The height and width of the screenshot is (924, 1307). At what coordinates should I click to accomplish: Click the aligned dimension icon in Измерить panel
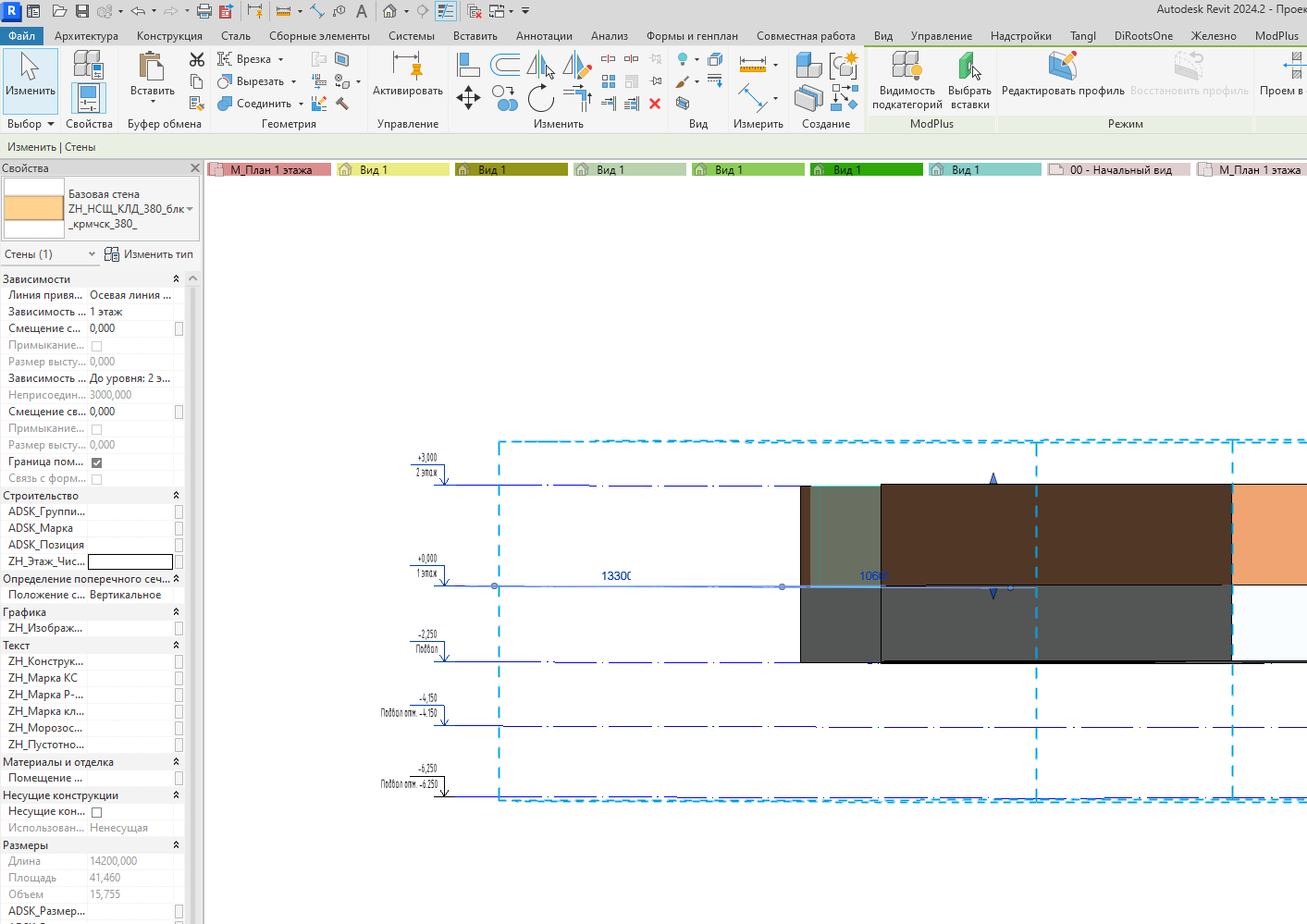[752, 64]
